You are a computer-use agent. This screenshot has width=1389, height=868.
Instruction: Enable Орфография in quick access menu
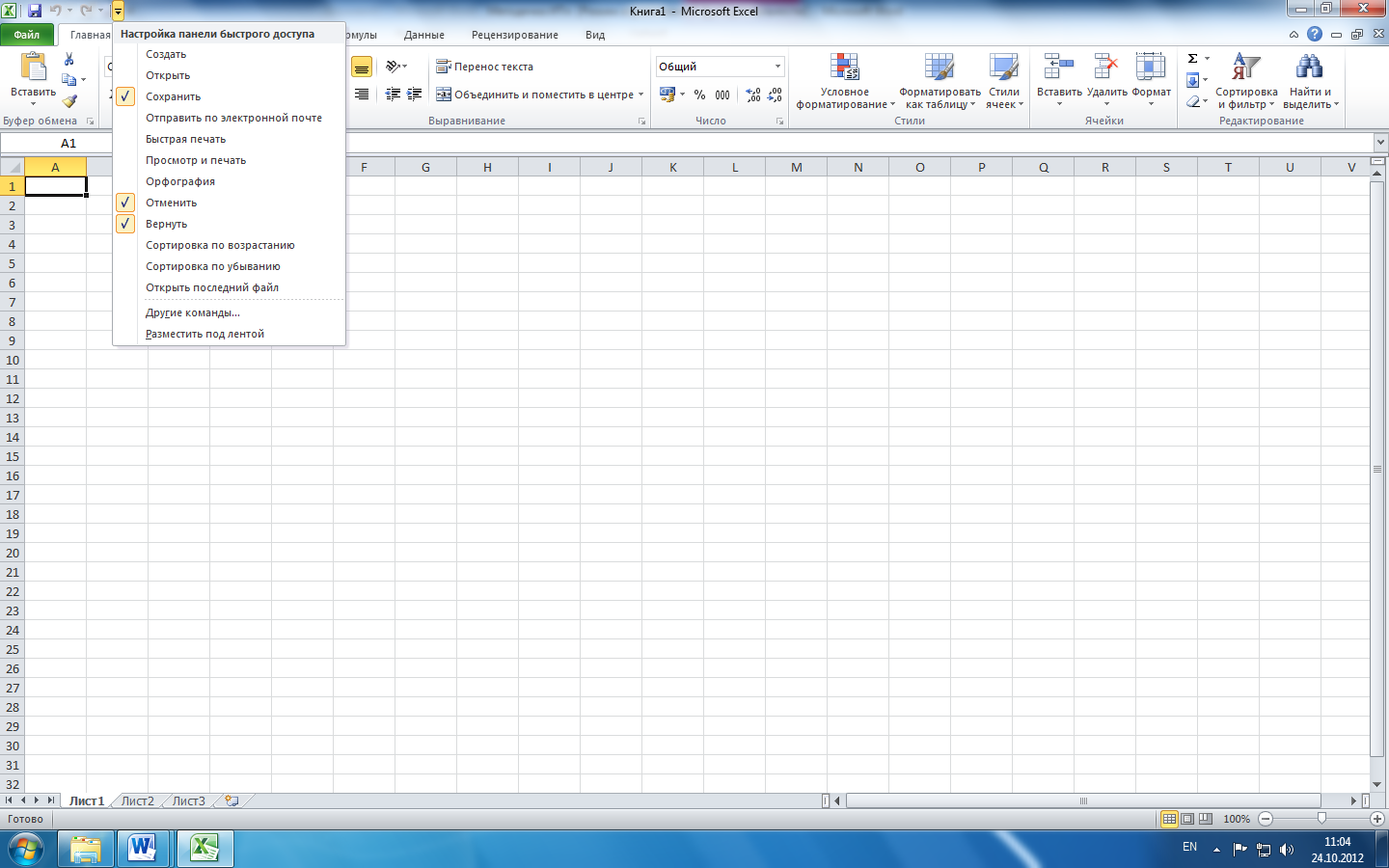point(230,181)
